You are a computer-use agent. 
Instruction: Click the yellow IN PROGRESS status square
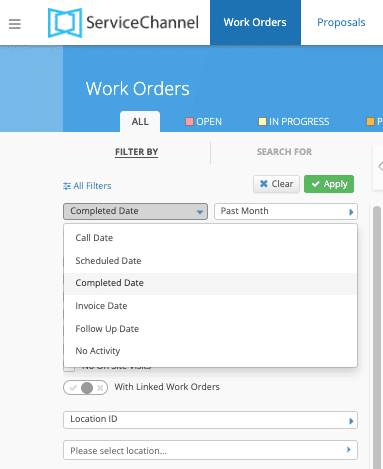pos(262,122)
